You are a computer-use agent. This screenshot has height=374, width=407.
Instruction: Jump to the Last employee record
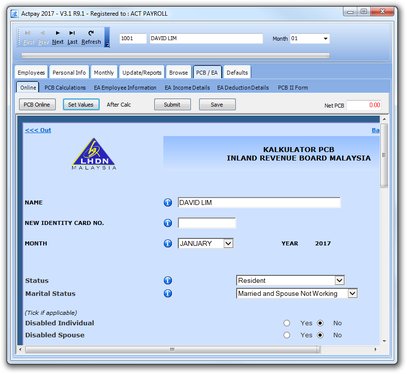pyautogui.click(x=72, y=37)
